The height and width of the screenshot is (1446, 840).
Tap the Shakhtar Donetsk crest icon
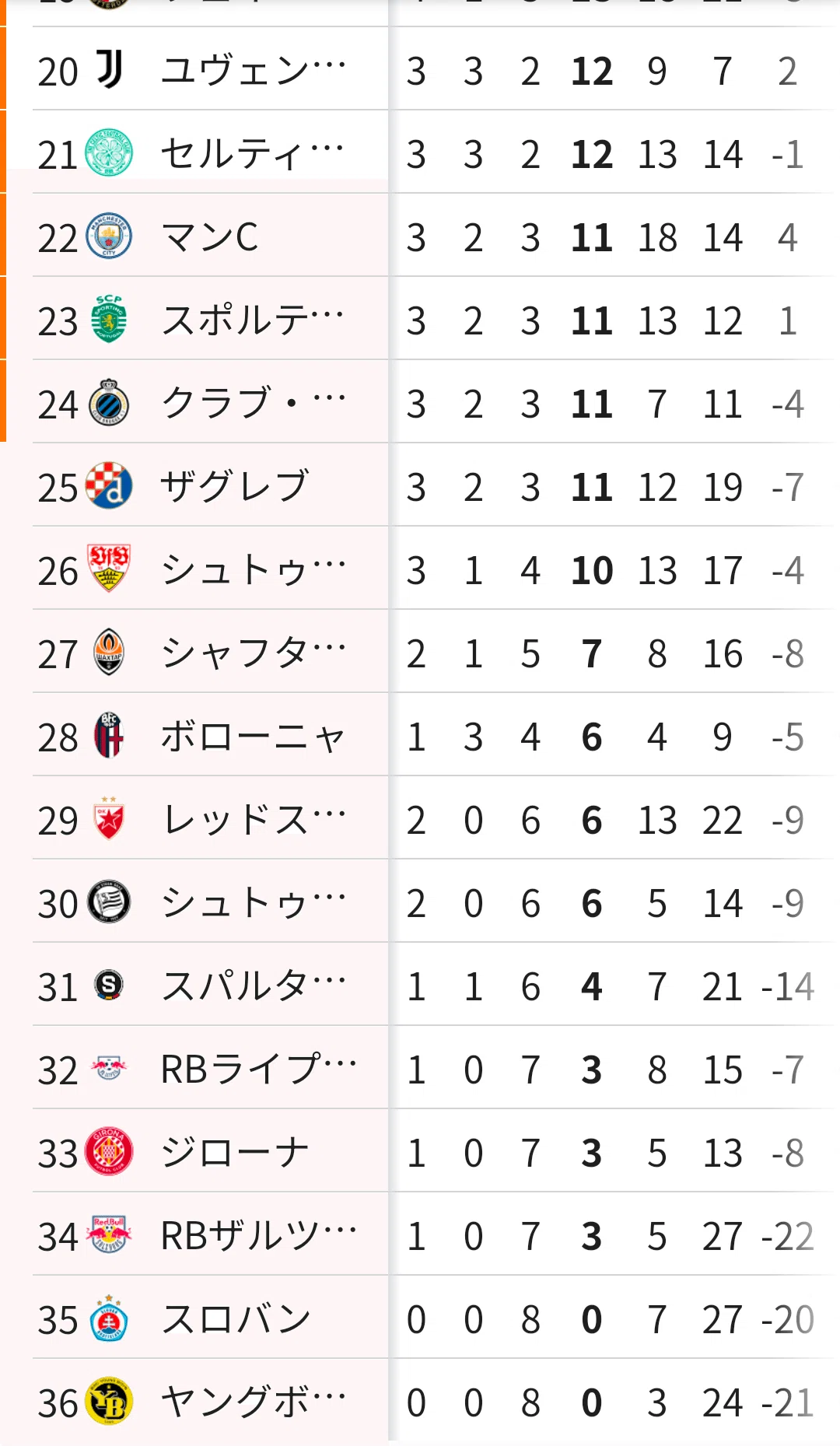[109, 652]
